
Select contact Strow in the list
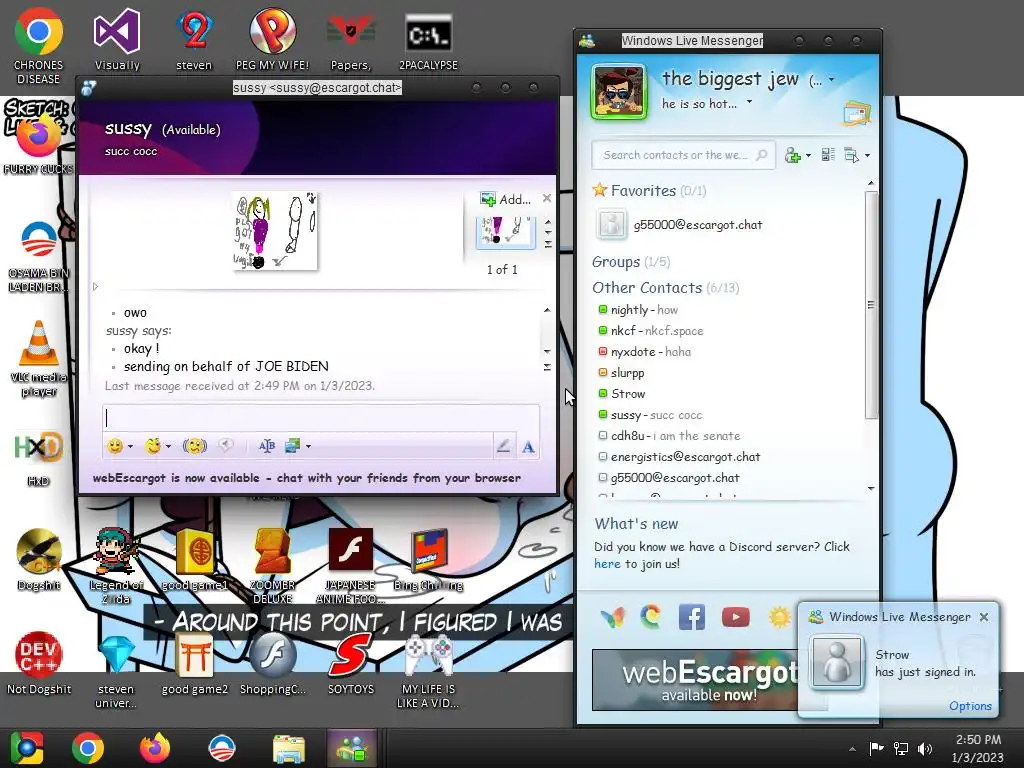[x=622, y=394]
